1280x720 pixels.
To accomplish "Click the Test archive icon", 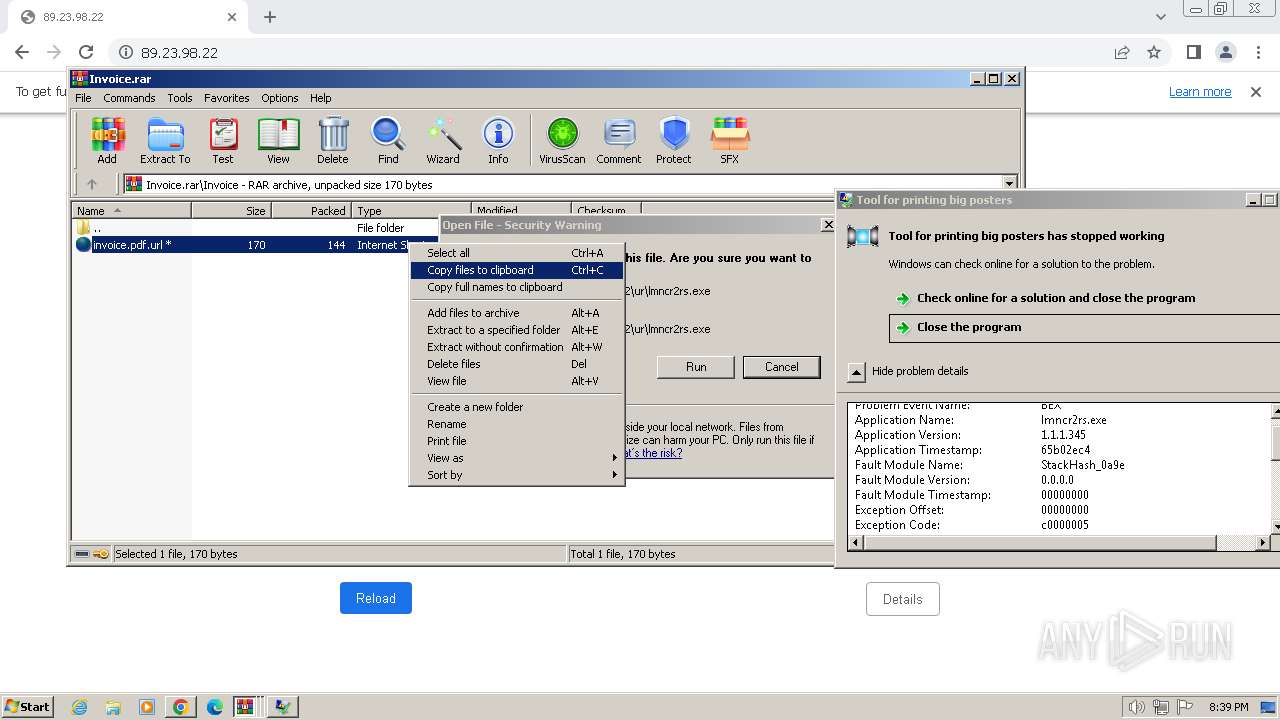I will tap(223, 140).
